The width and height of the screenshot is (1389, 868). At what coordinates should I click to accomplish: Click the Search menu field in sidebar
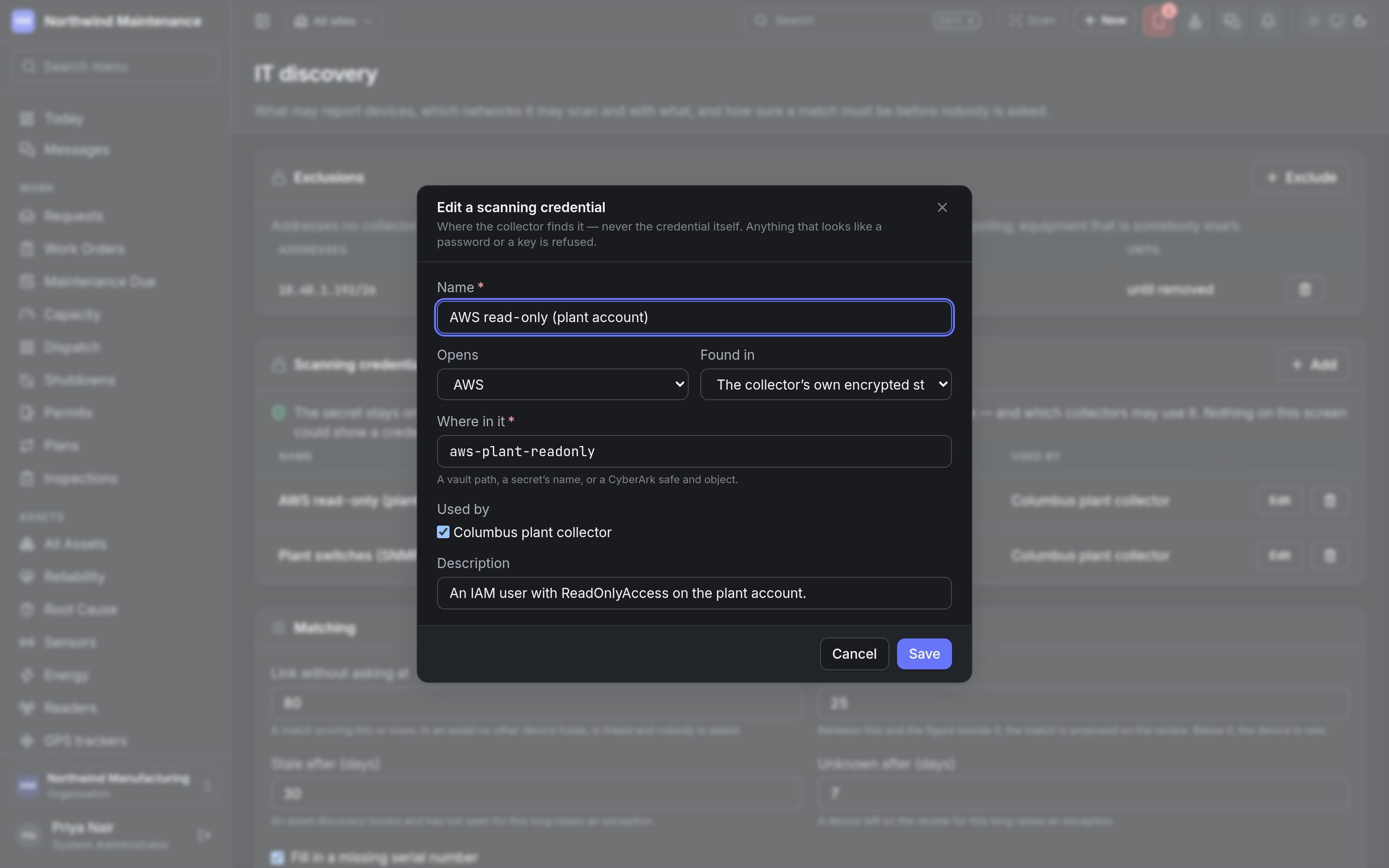coord(115,67)
